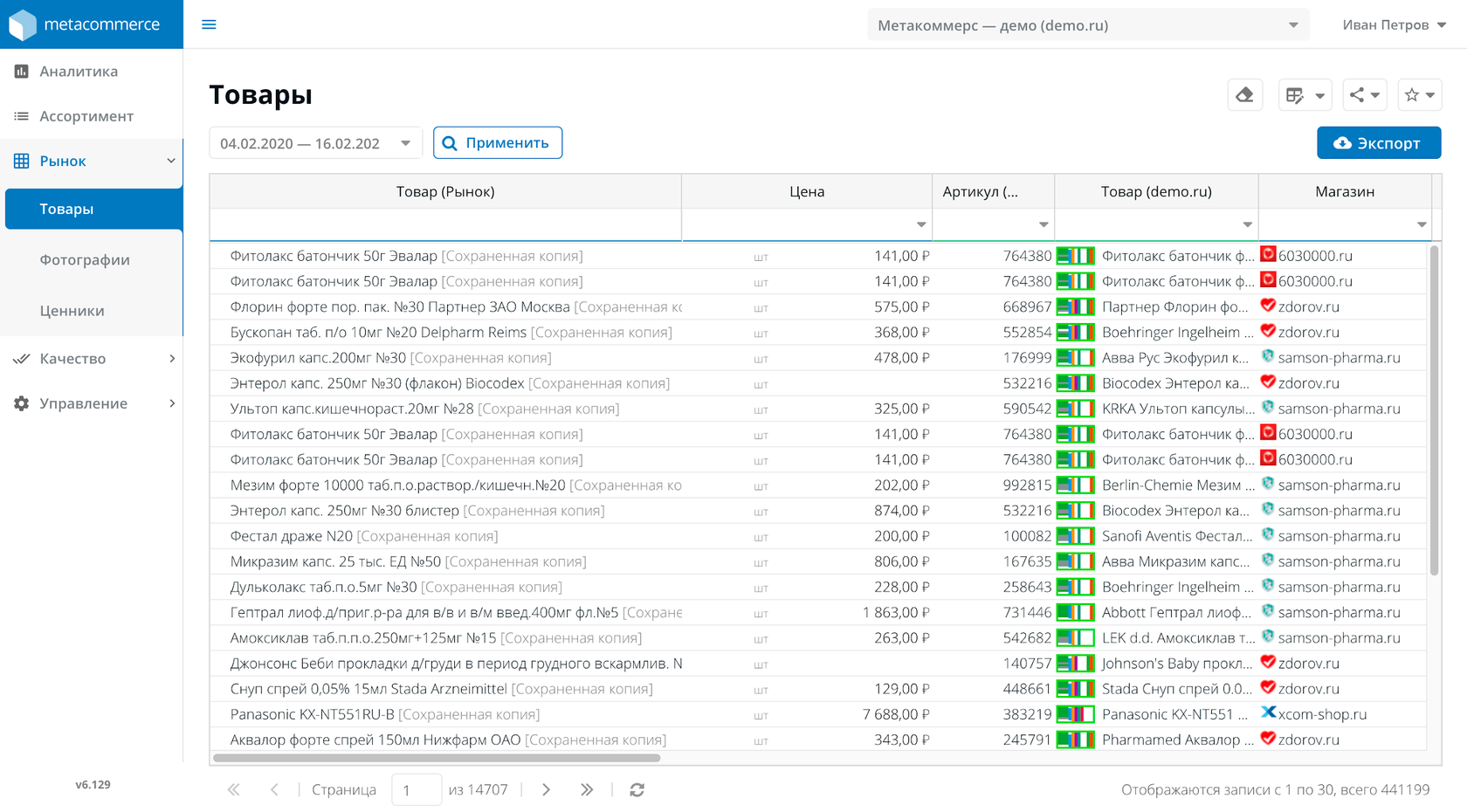The height and width of the screenshot is (812, 1467).
Task: Click the Применить button
Action: click(498, 143)
